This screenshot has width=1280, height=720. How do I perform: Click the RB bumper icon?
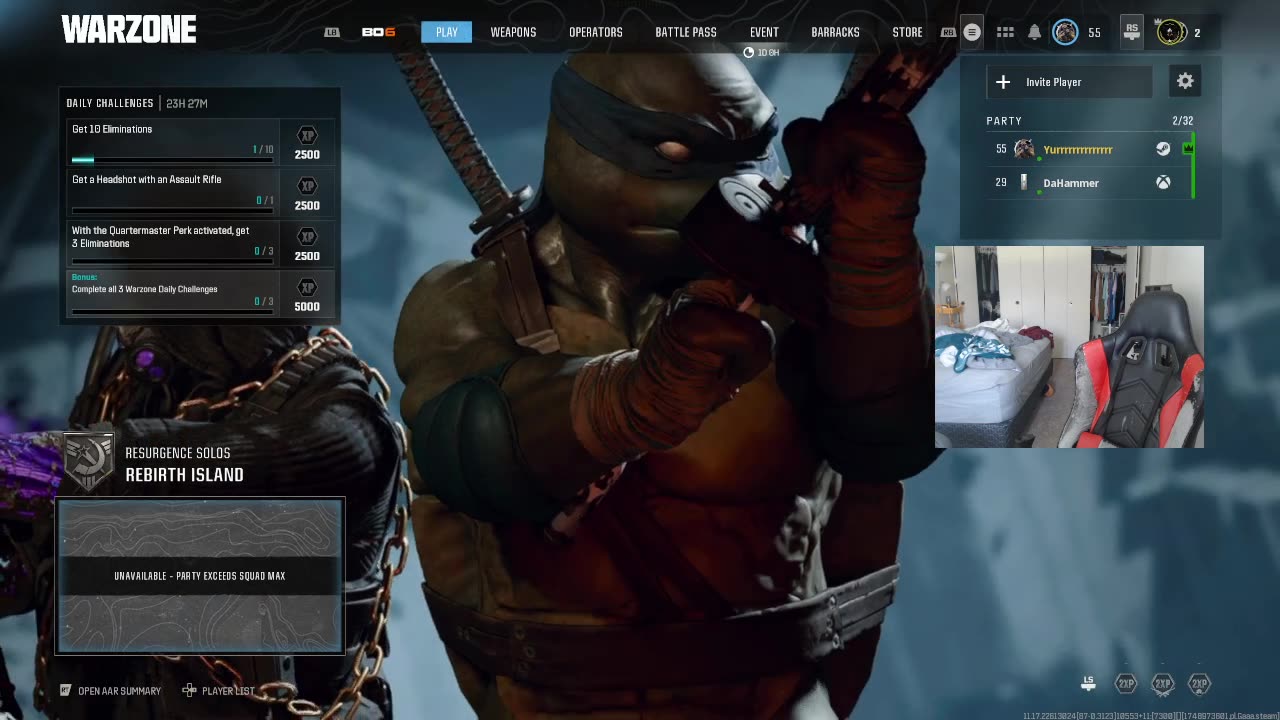pyautogui.click(x=948, y=32)
